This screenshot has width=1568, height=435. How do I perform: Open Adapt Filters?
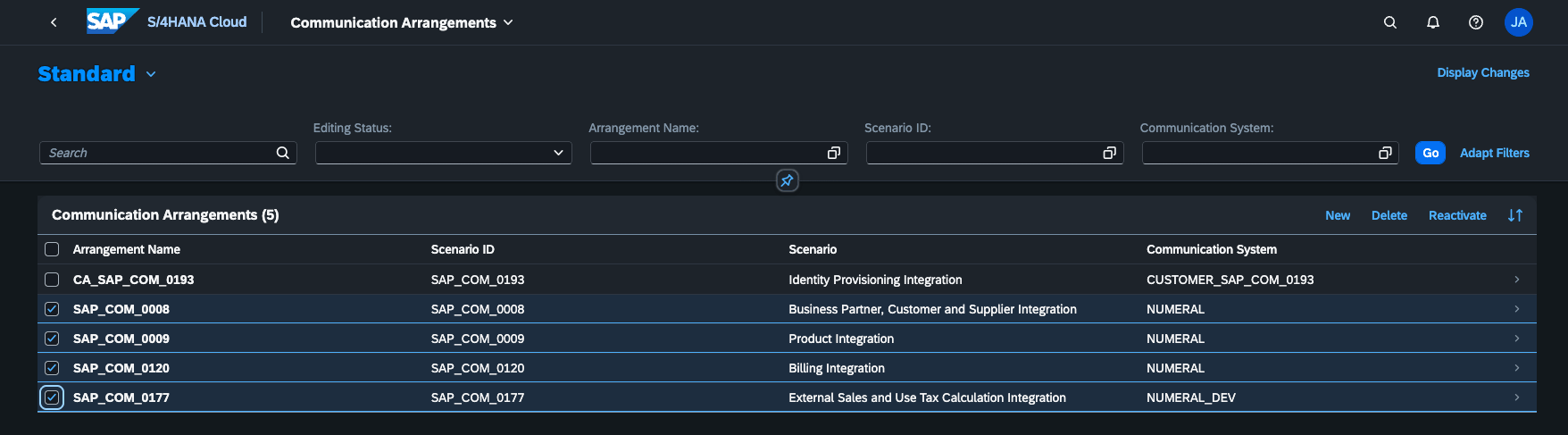pyautogui.click(x=1495, y=153)
